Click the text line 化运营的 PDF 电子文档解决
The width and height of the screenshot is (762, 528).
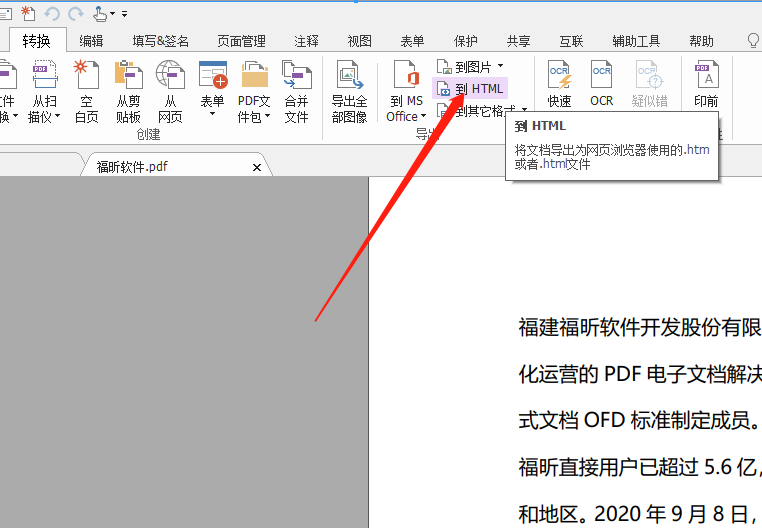[640, 374]
